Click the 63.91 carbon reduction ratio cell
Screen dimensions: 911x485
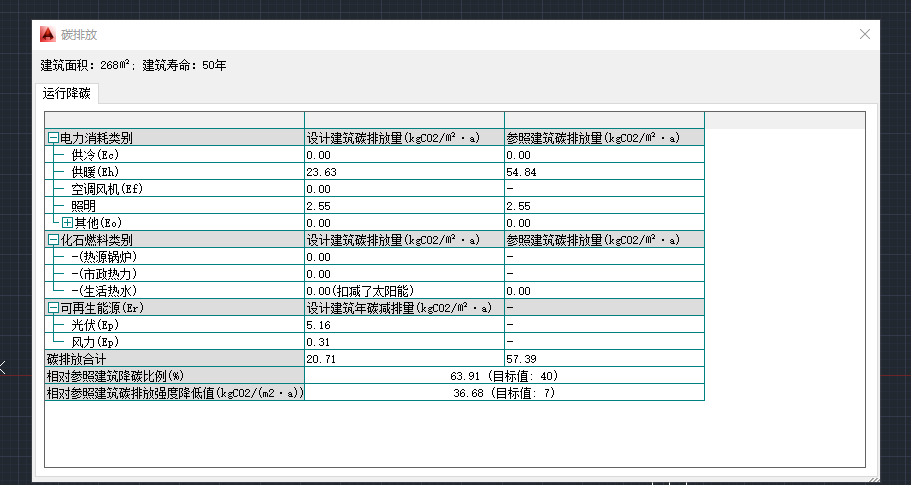click(x=504, y=376)
